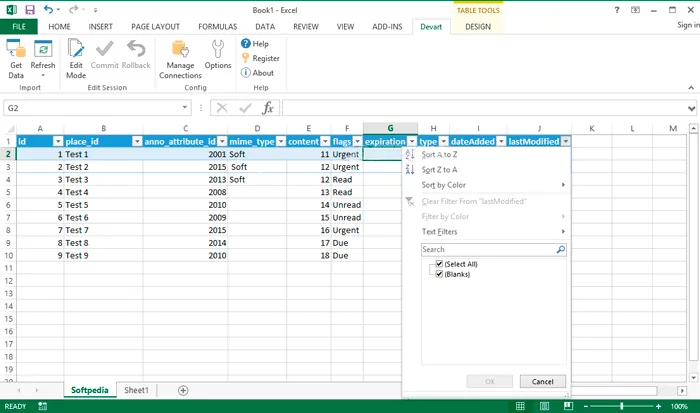Click the zoom in plus button
The image size is (700, 413).
coord(658,406)
